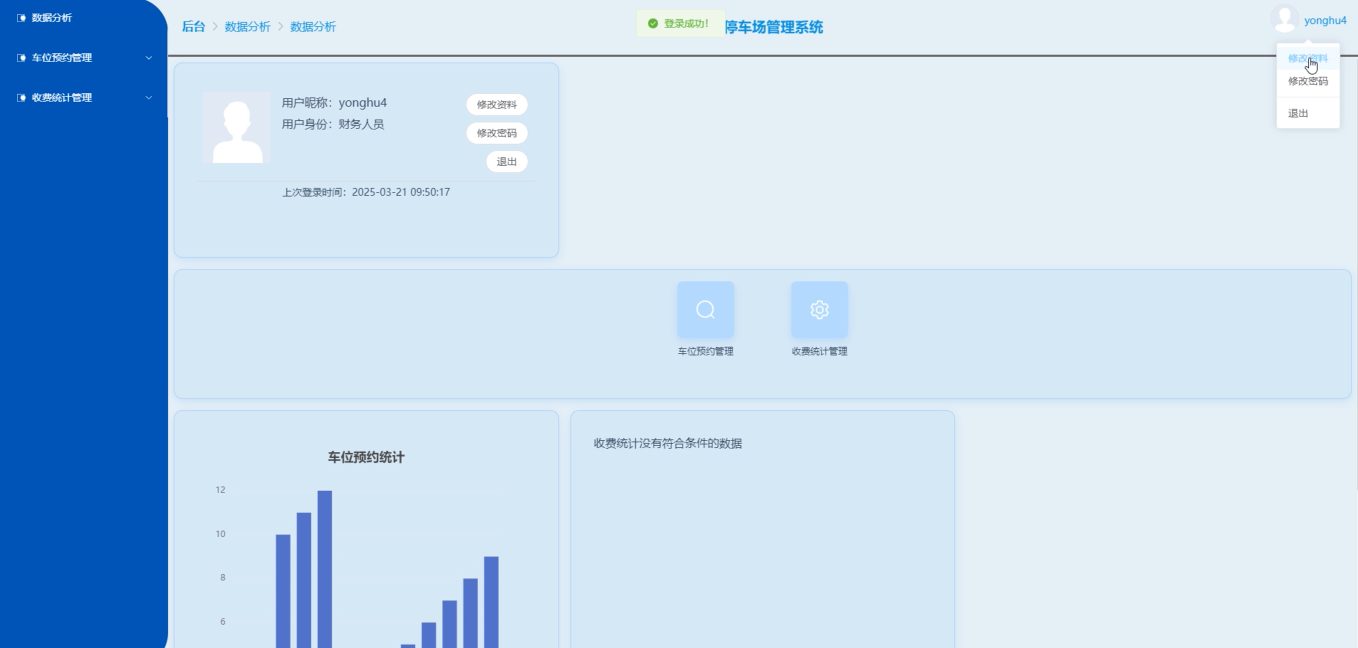Click the 收费统计管理 label under the gear tile
This screenshot has width=1358, height=648.
click(x=820, y=352)
